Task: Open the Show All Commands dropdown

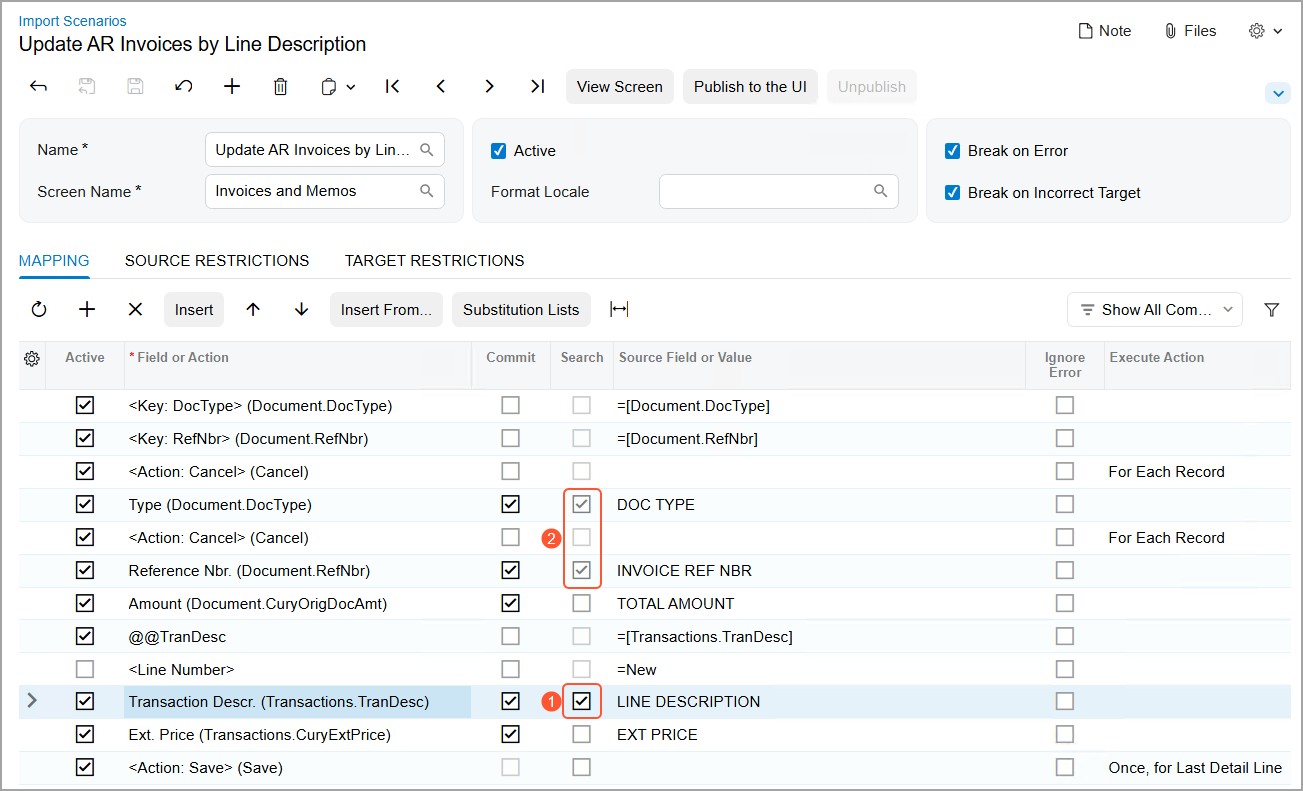Action: 1154,310
